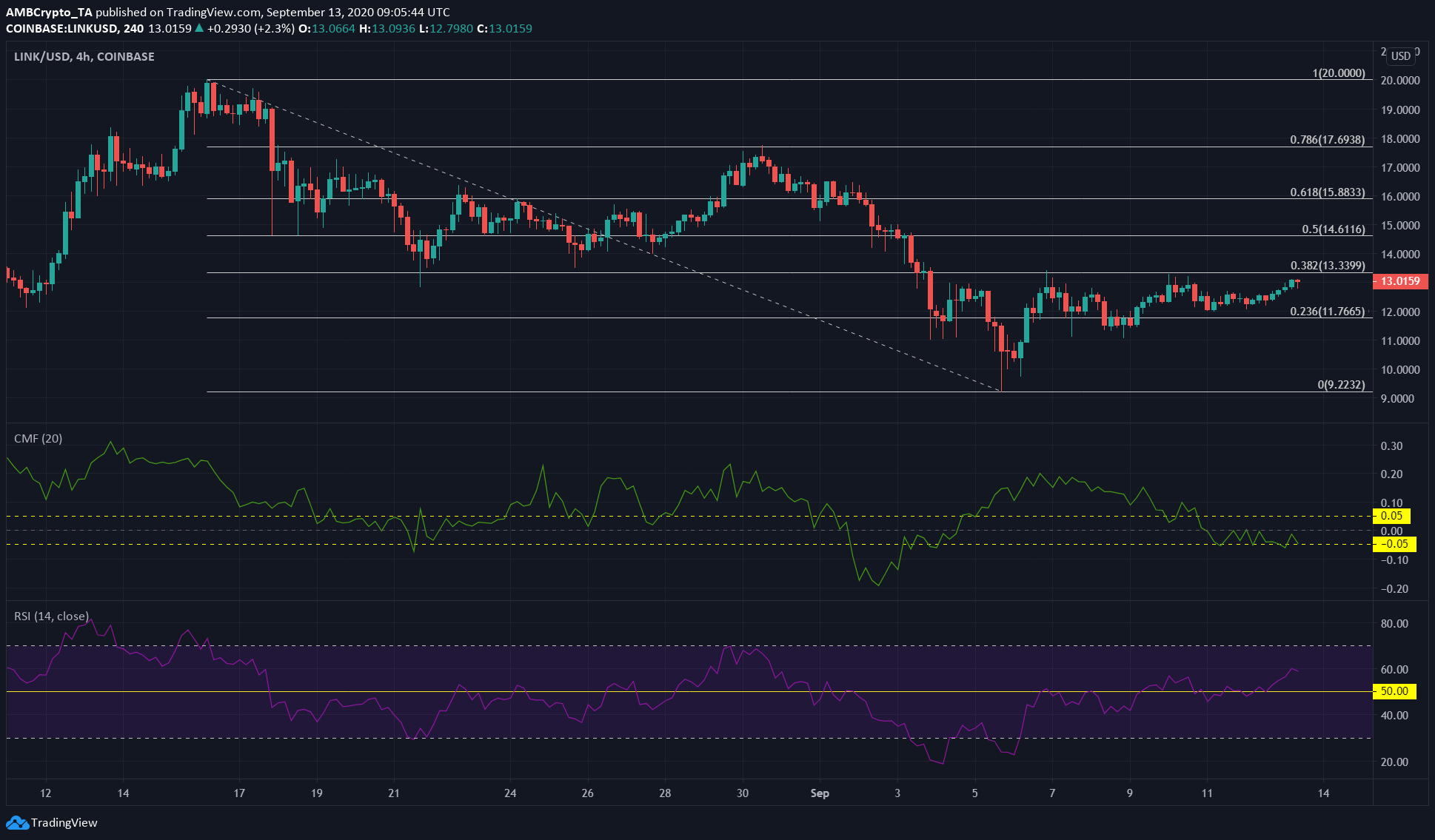
Task: Click the 20.0000 price axis value
Action: [x=1400, y=81]
